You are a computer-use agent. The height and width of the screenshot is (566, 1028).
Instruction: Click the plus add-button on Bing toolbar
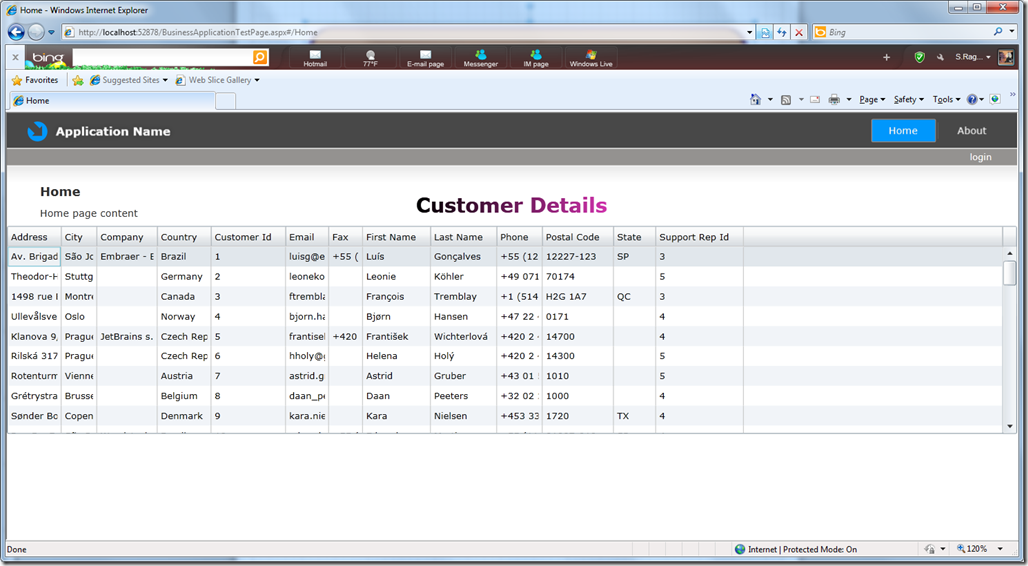point(886,58)
